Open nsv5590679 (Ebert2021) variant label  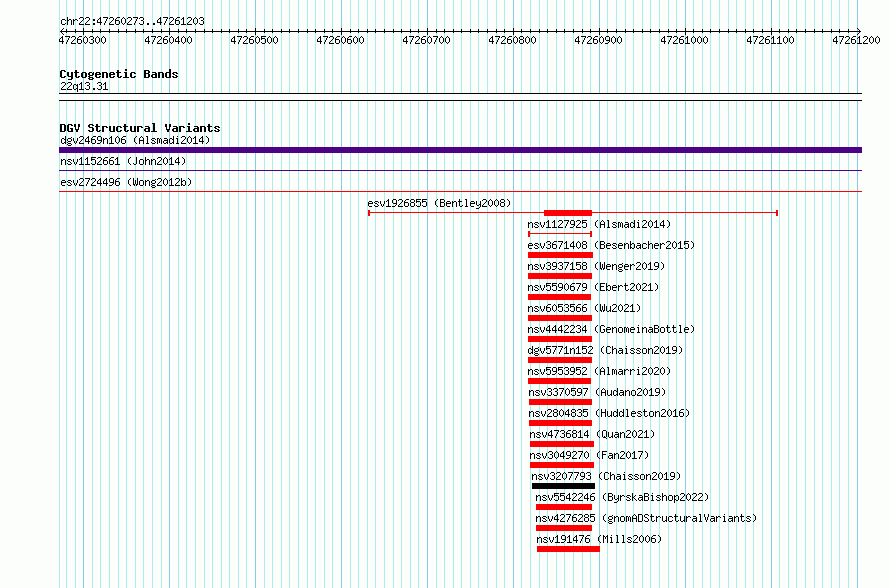593,287
